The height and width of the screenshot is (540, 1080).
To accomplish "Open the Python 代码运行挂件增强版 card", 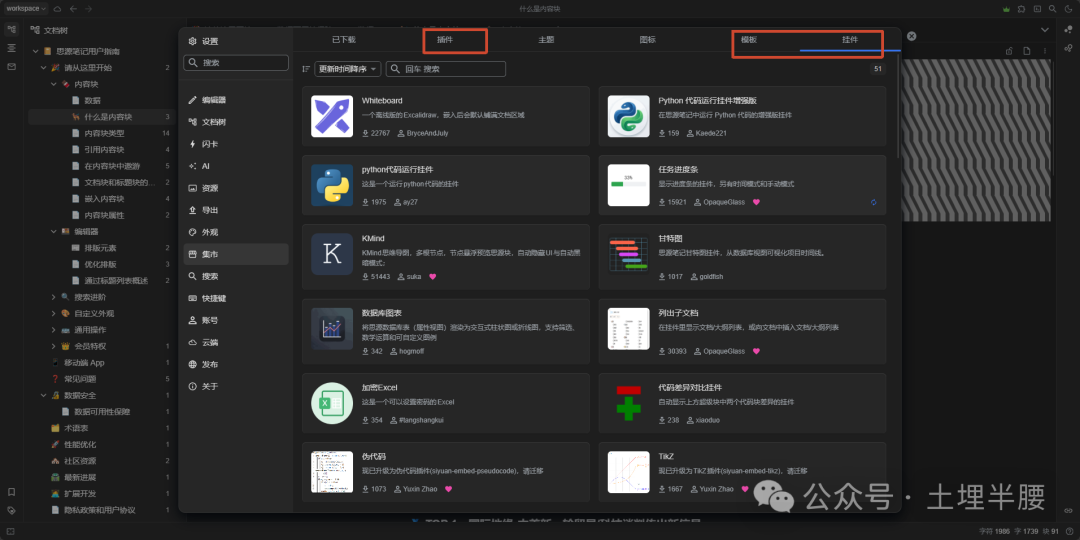I will point(742,116).
